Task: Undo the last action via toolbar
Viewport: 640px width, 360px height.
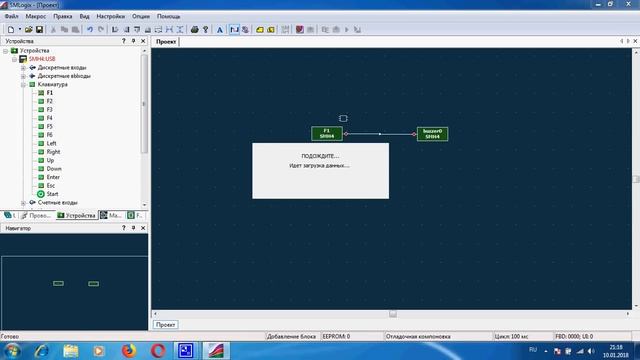Action: click(x=90, y=29)
